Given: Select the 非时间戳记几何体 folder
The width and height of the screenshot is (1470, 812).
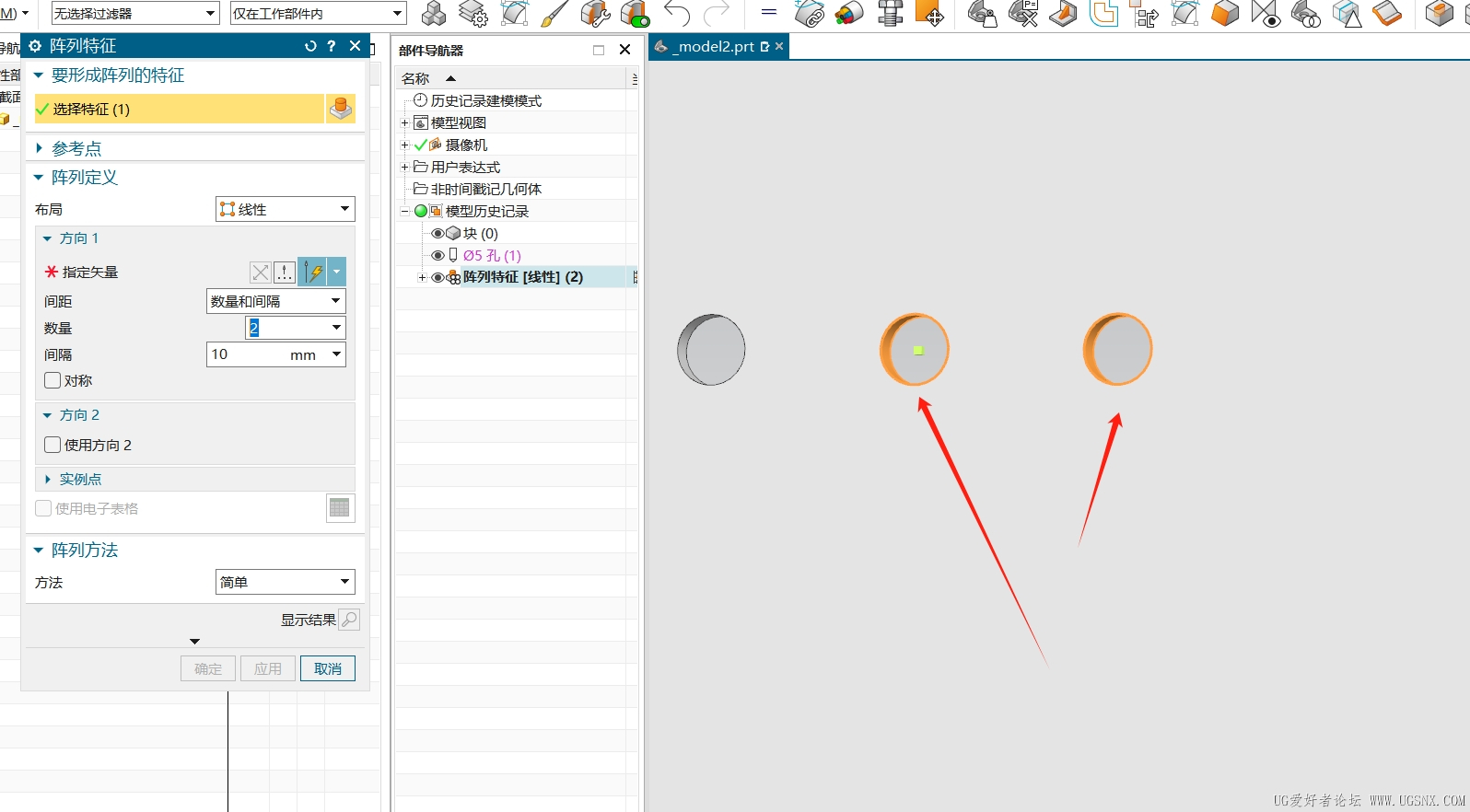Looking at the screenshot, I should point(486,190).
